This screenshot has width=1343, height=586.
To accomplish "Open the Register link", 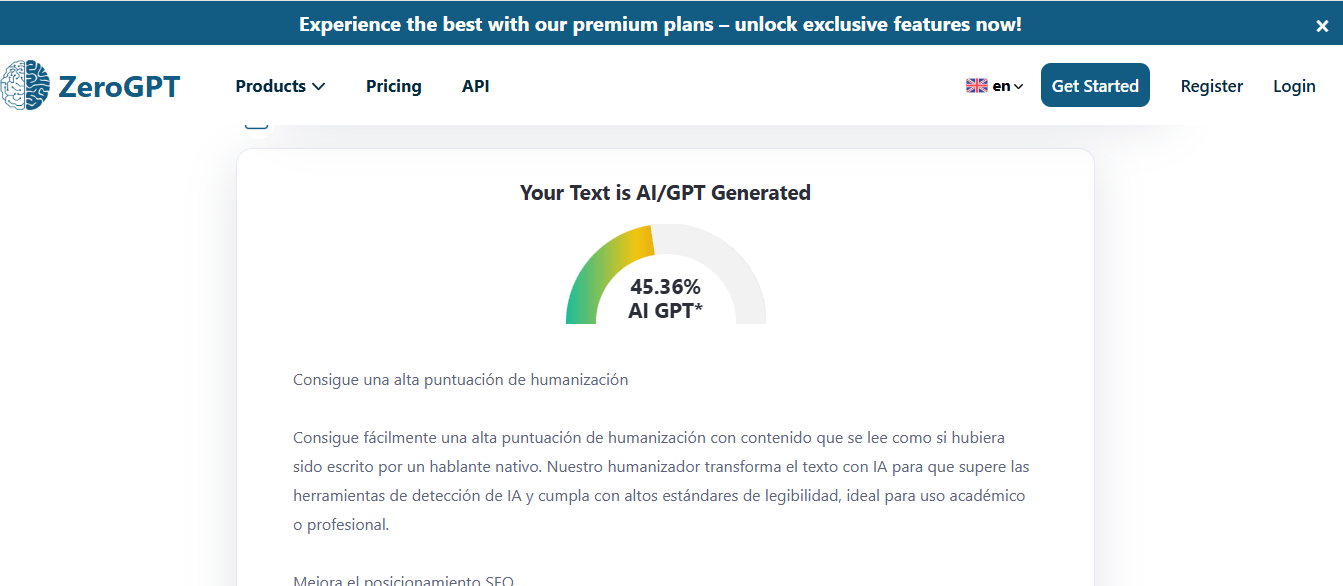I will [x=1212, y=86].
